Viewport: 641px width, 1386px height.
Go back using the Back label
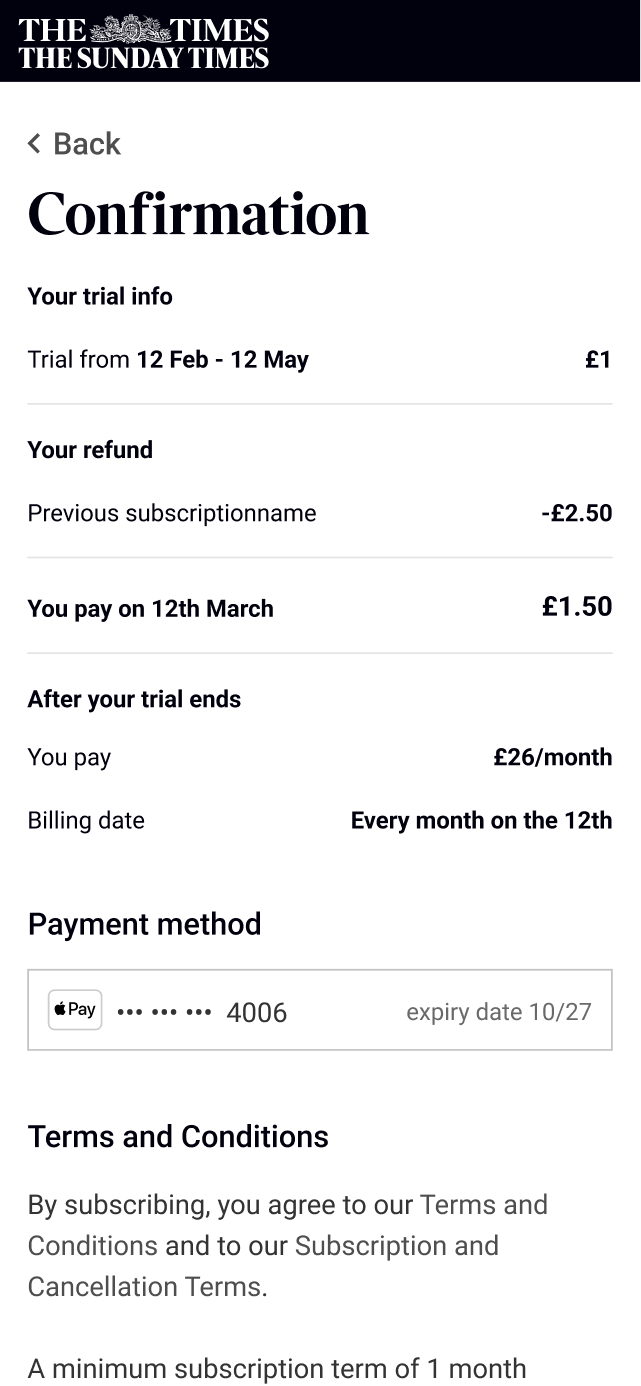pyautogui.click(x=87, y=144)
